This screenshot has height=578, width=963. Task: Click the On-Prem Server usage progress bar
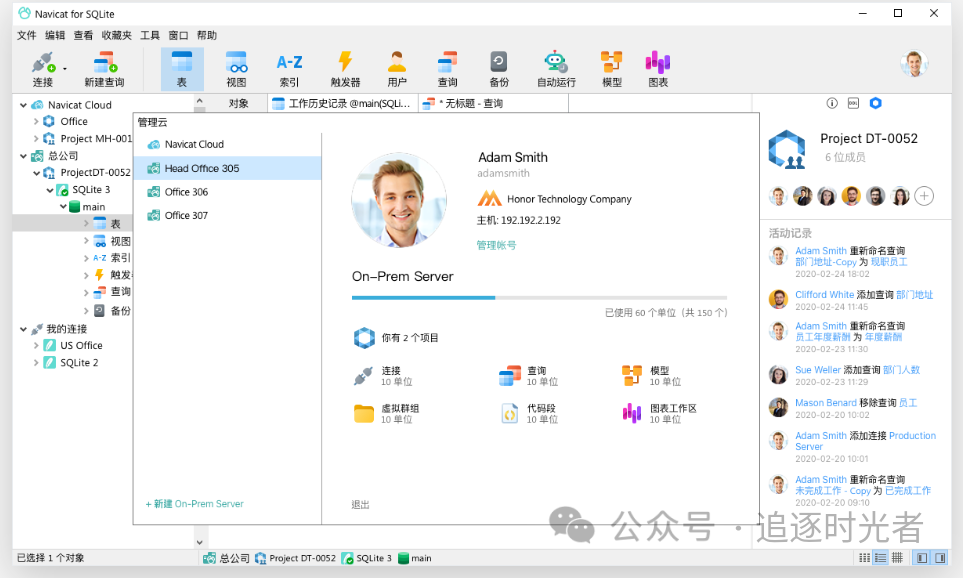coord(539,298)
